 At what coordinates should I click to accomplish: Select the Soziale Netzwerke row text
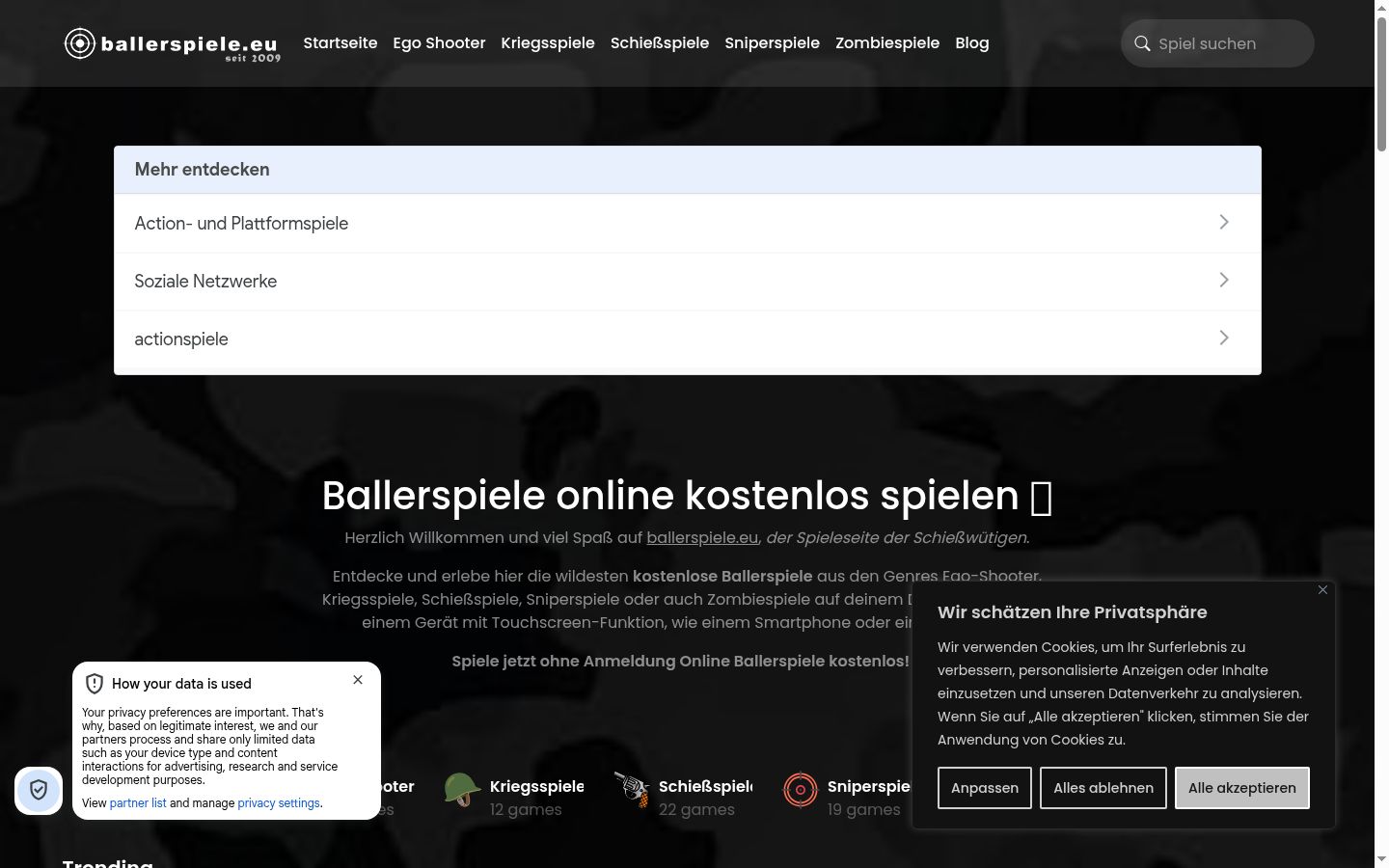[205, 282]
